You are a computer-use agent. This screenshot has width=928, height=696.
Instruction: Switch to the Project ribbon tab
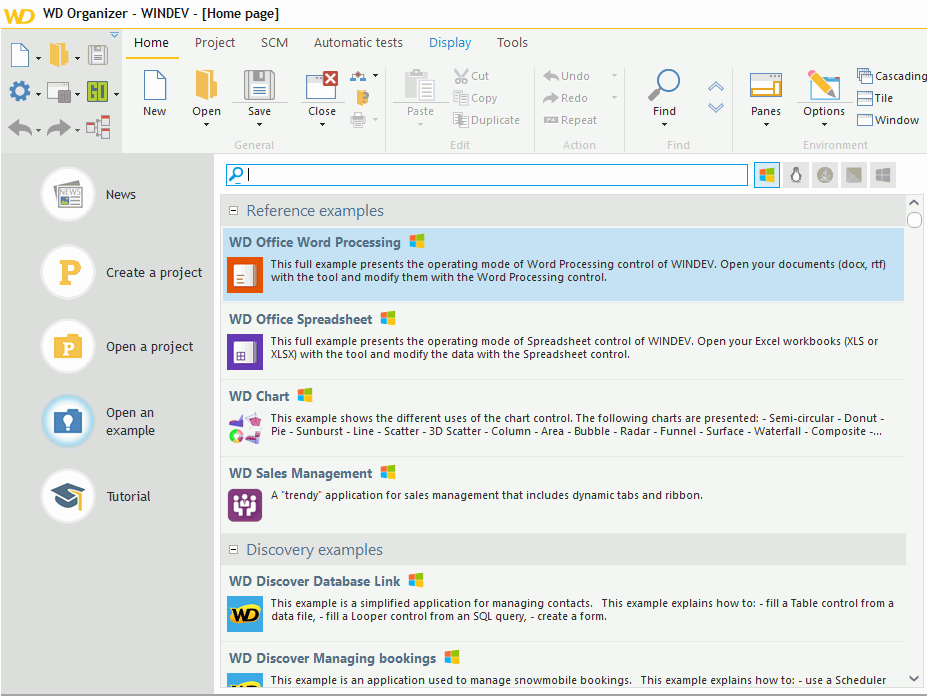[214, 42]
